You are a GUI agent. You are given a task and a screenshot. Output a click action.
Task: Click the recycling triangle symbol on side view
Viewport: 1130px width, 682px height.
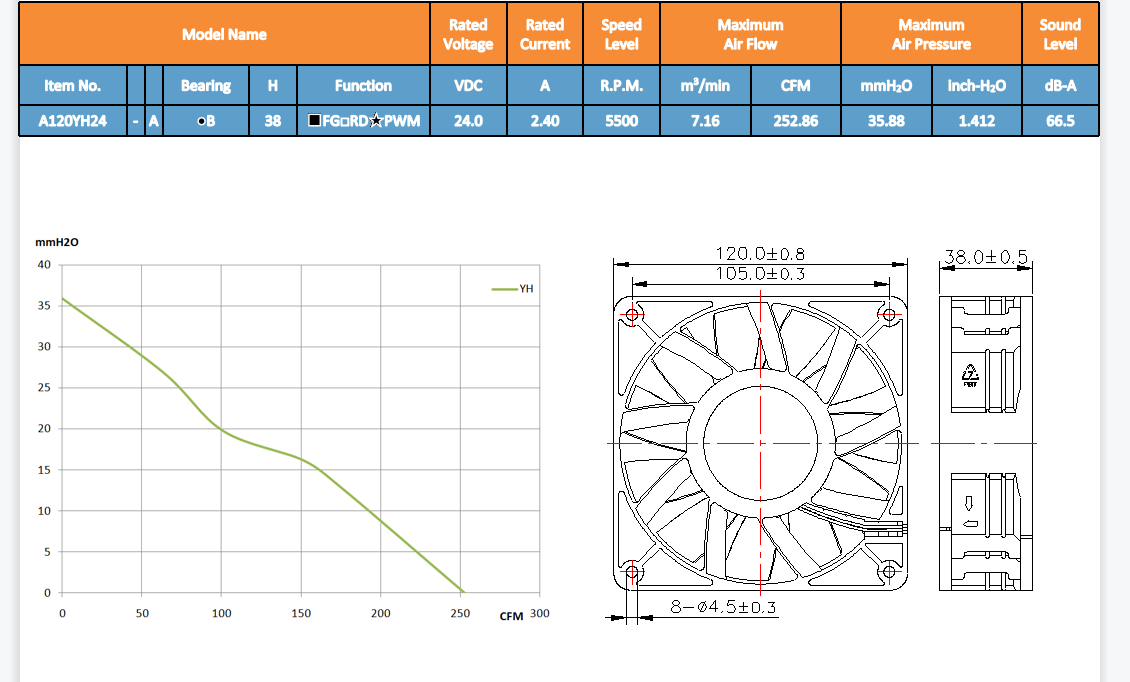(969, 372)
